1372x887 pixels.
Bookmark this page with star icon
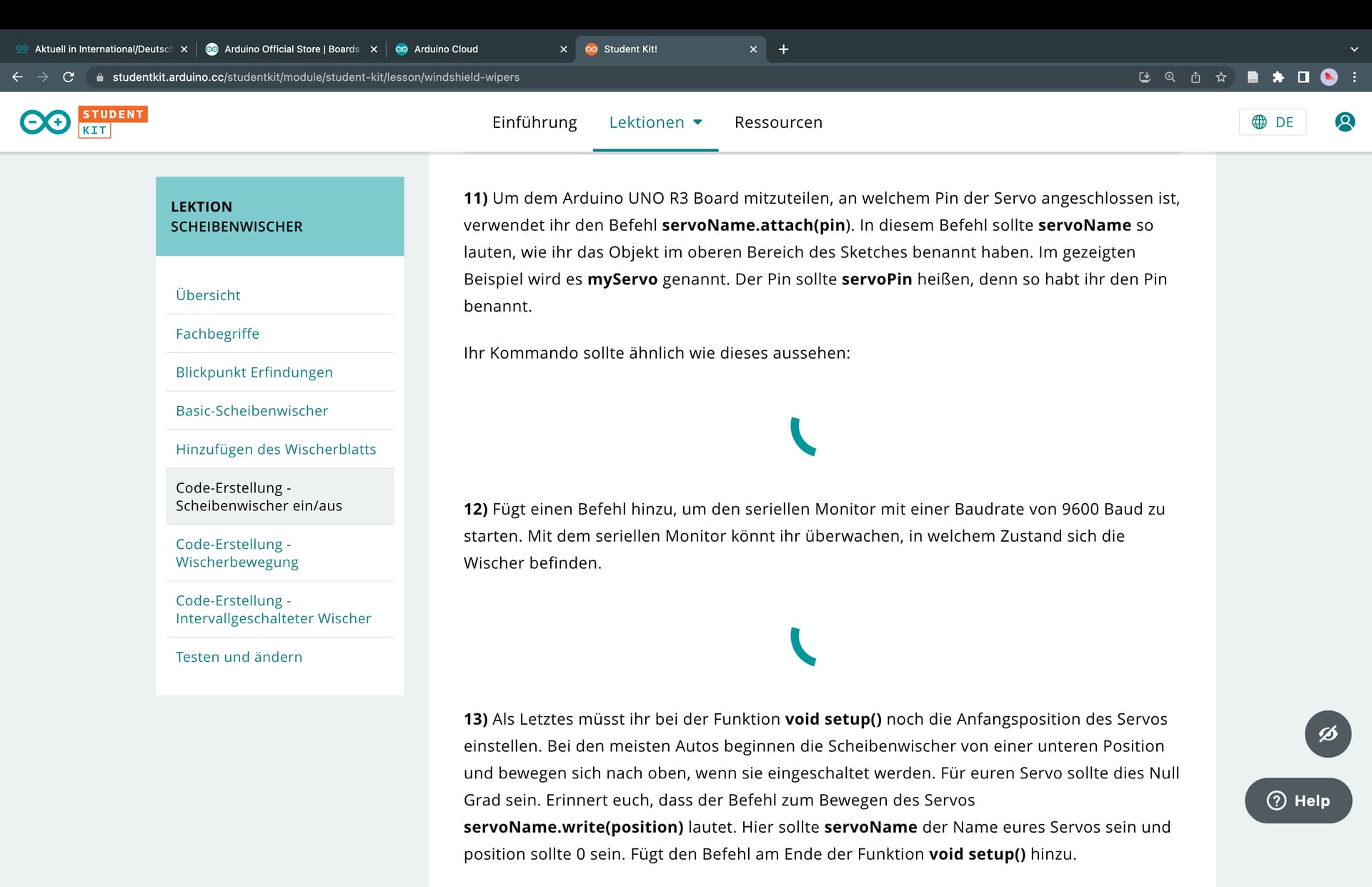tap(1221, 77)
